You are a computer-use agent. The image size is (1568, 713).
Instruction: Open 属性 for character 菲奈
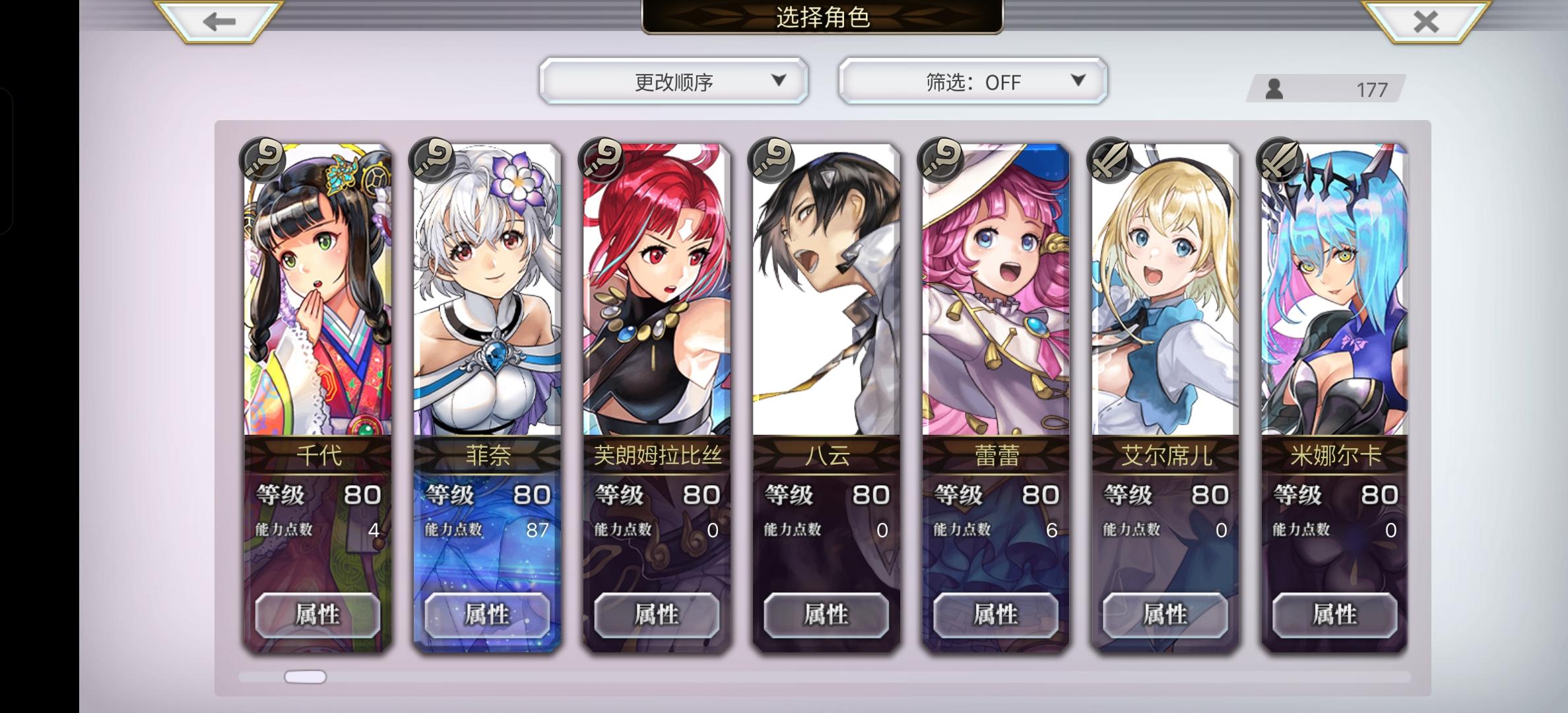point(487,615)
